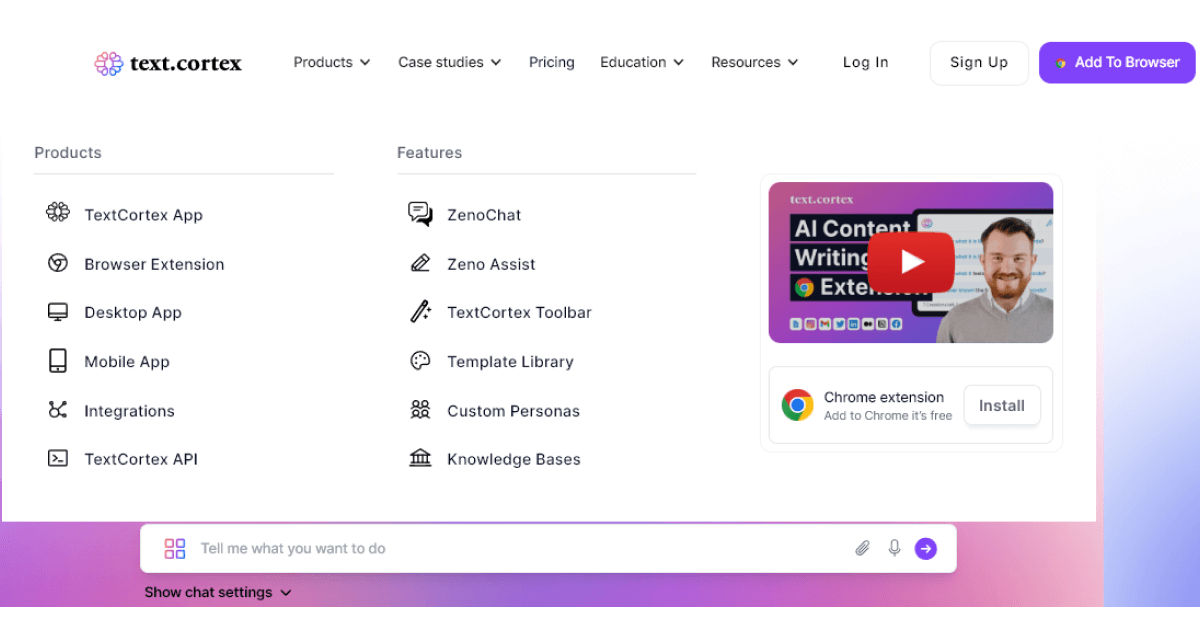The image size is (1200, 630).
Task: Click the Chrome logo beside Chrome extension
Action: tap(797, 405)
